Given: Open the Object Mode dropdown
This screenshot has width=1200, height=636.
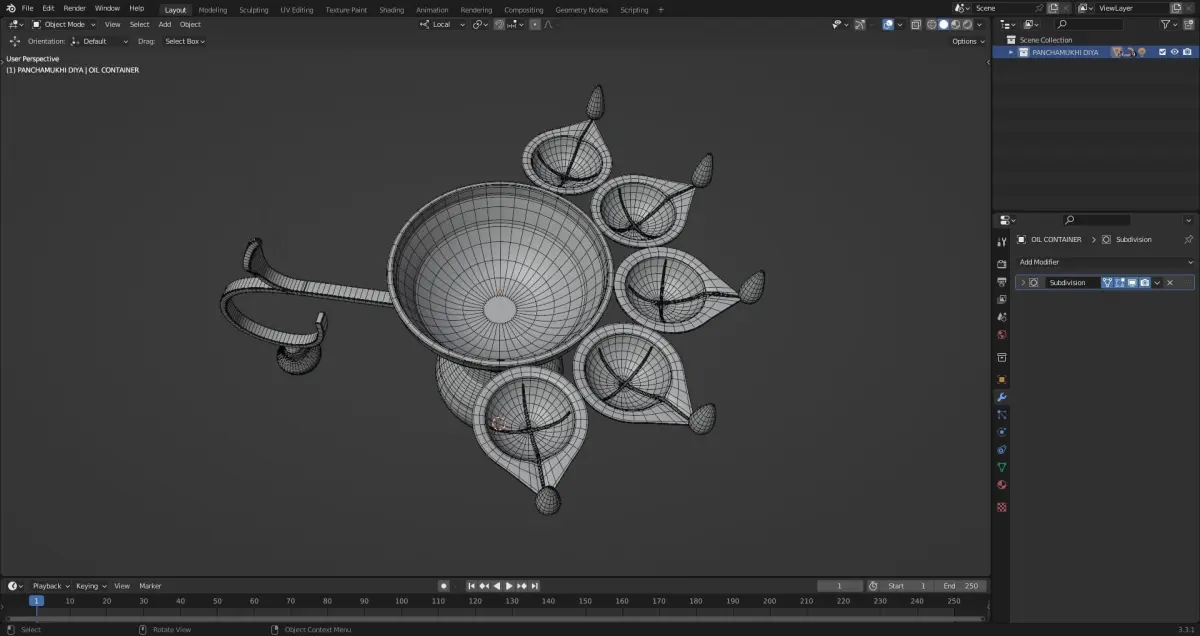Looking at the screenshot, I should coord(64,24).
